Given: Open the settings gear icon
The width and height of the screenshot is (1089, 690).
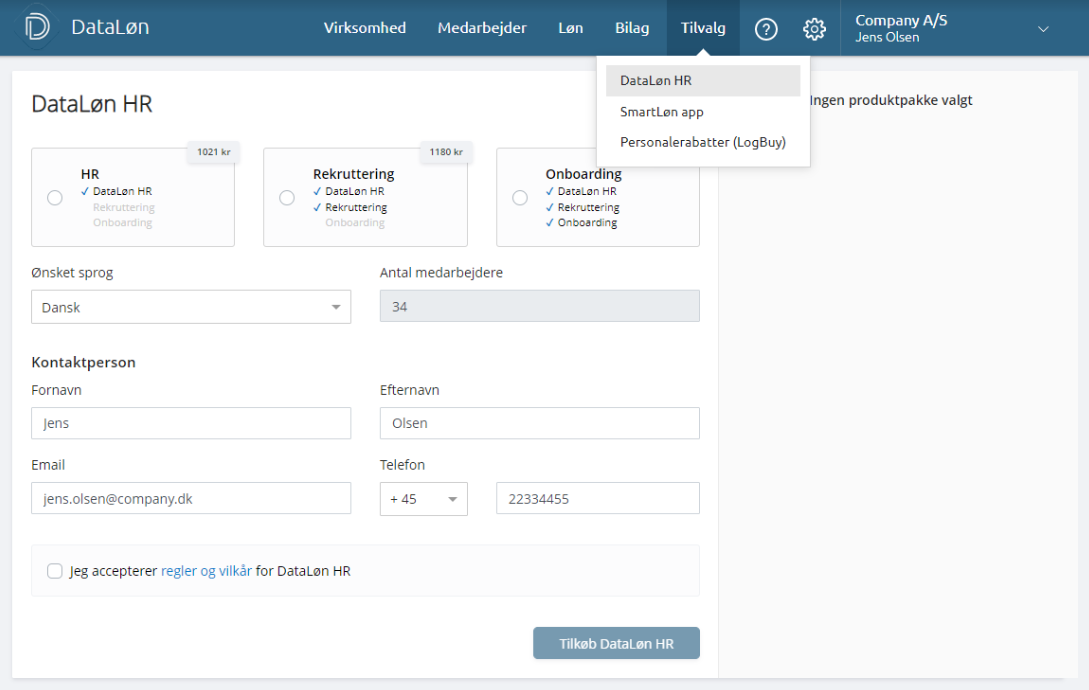Looking at the screenshot, I should pyautogui.click(x=814, y=29).
